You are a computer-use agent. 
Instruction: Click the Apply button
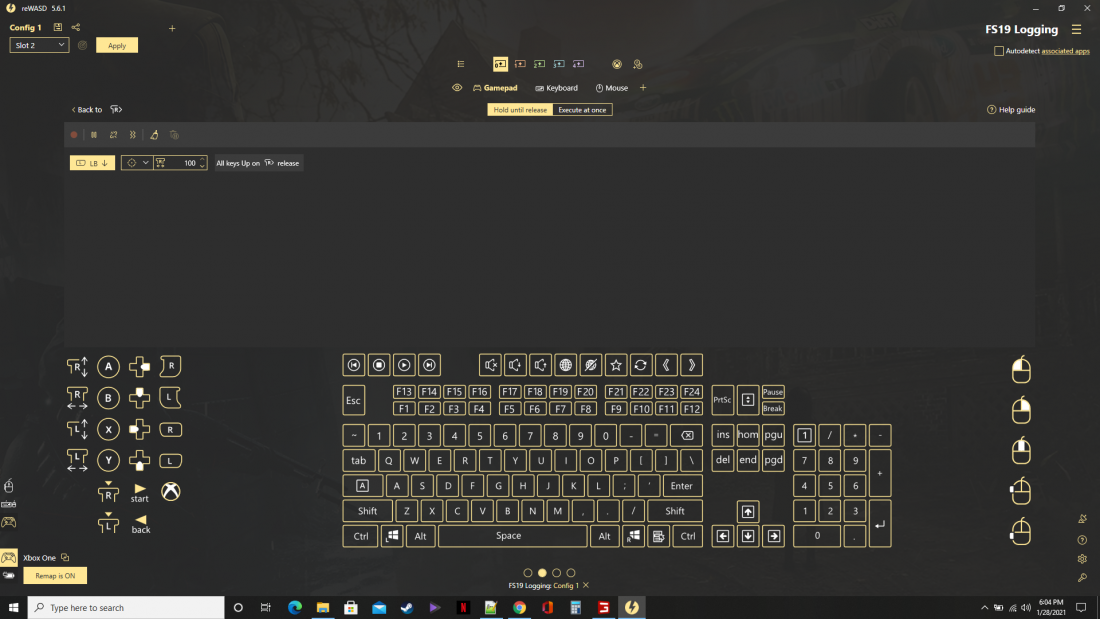pos(117,45)
